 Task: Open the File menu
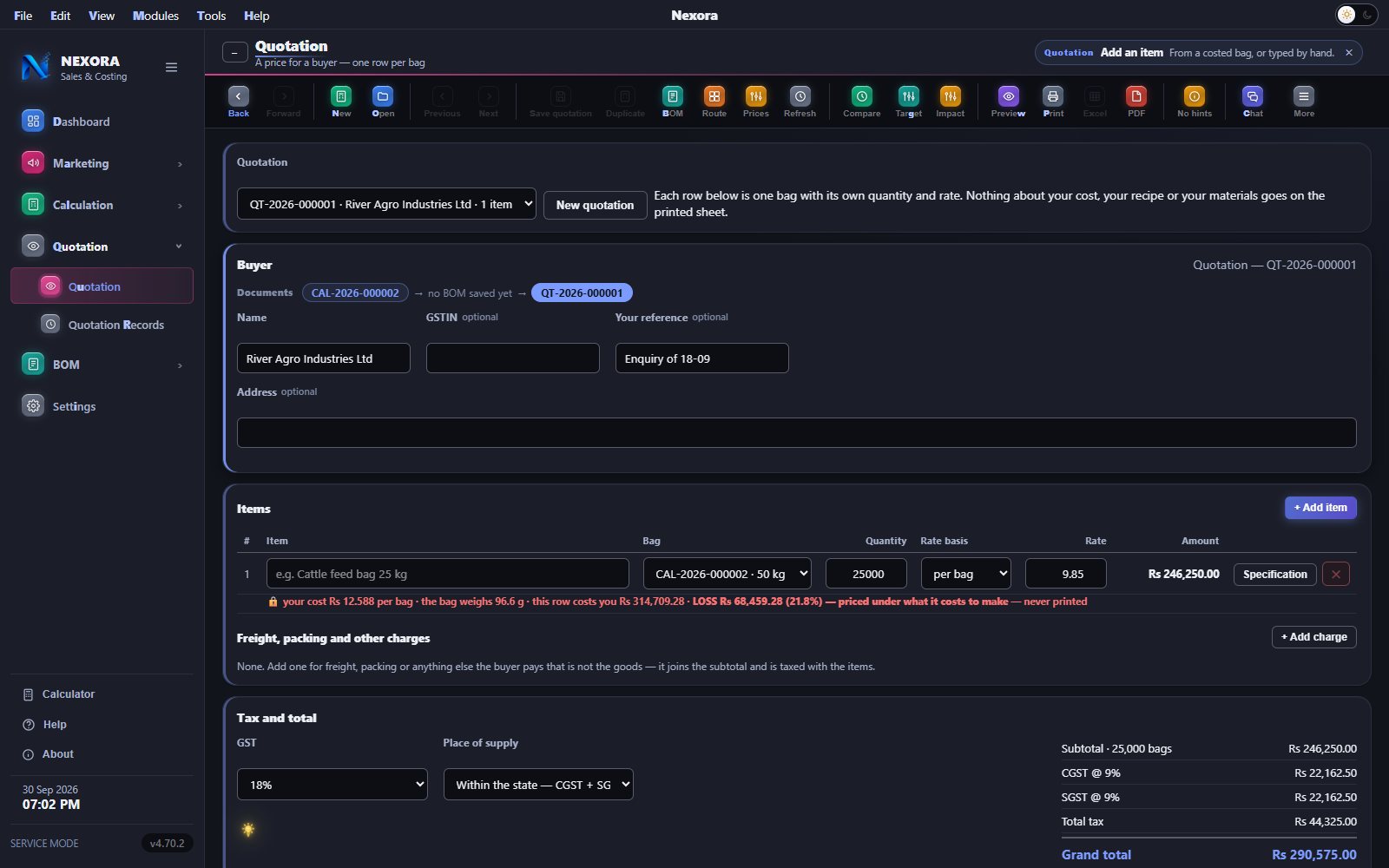click(x=23, y=16)
